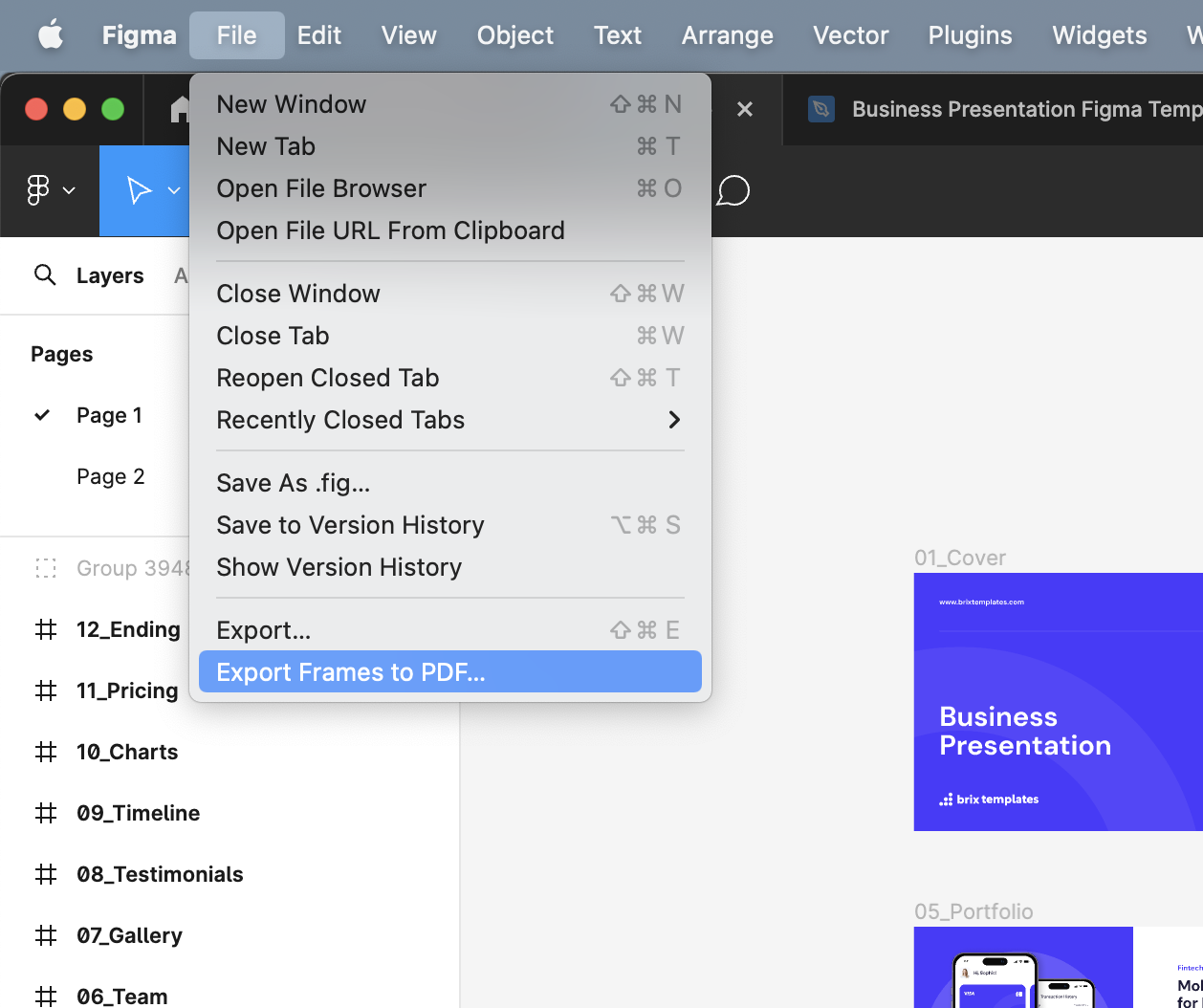This screenshot has height=1008, width=1203.
Task: Select the 11_Pricing frame layer
Action: tap(127, 690)
